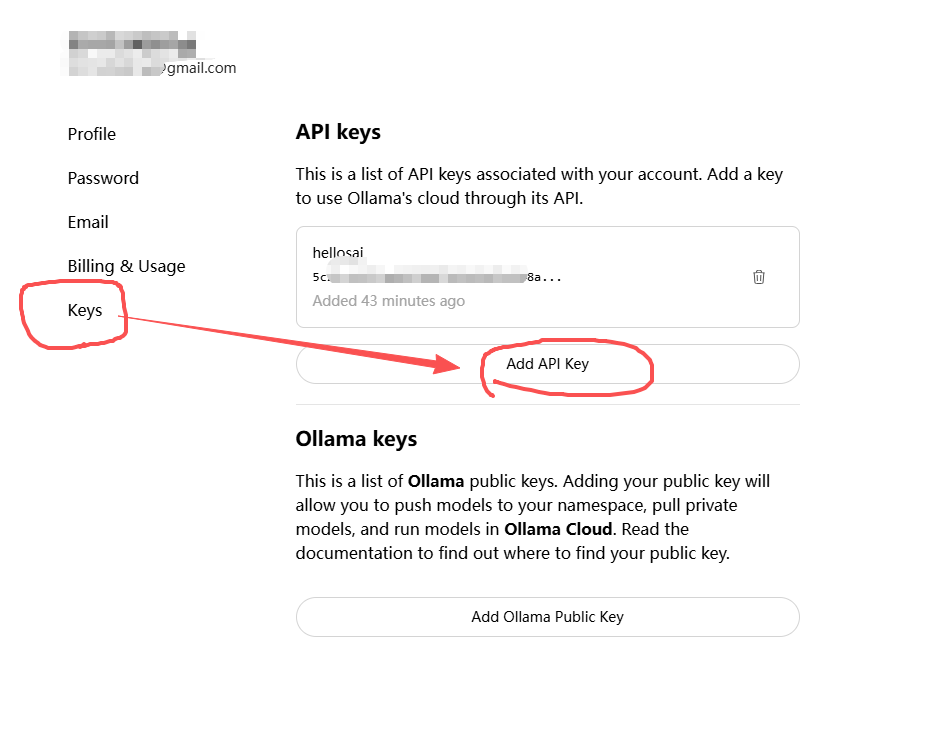Click the bold 'Ollama Cloud' text

pyautogui.click(x=558, y=529)
